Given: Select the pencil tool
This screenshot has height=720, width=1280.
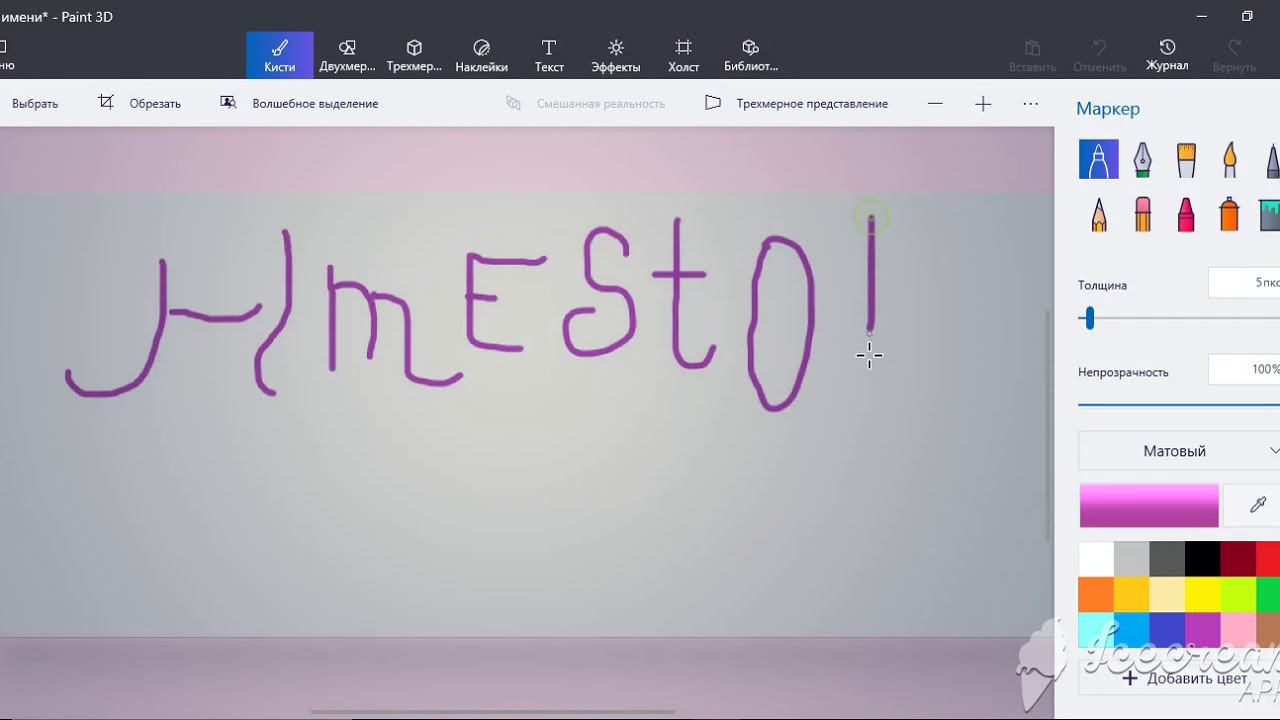Looking at the screenshot, I should (x=1099, y=214).
